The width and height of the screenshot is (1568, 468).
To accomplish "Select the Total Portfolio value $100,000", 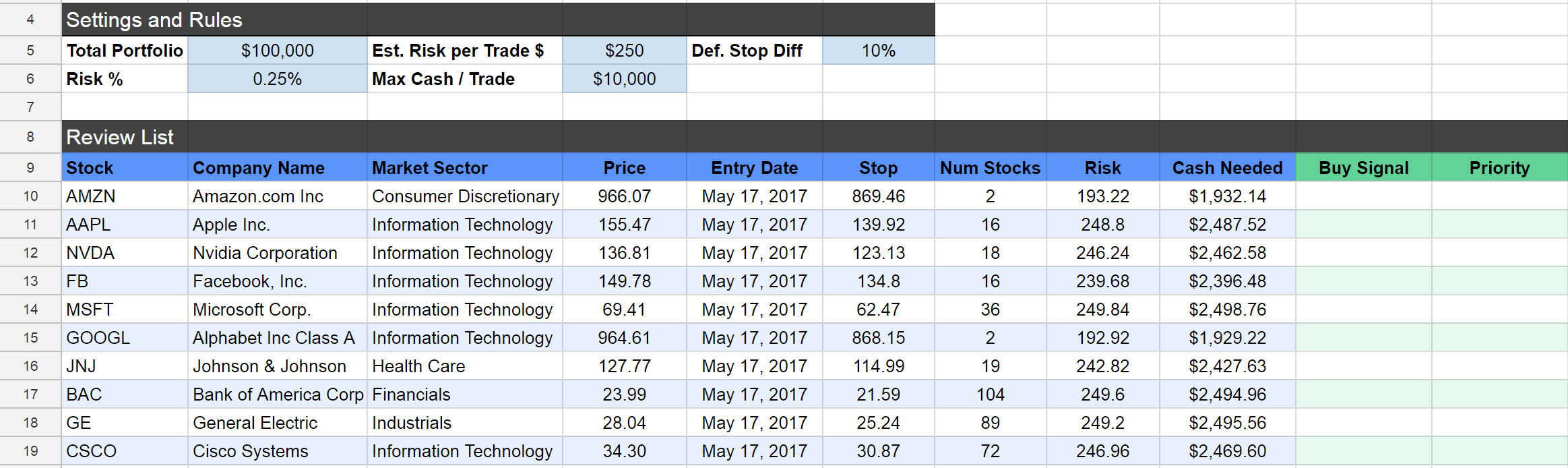I will (277, 51).
